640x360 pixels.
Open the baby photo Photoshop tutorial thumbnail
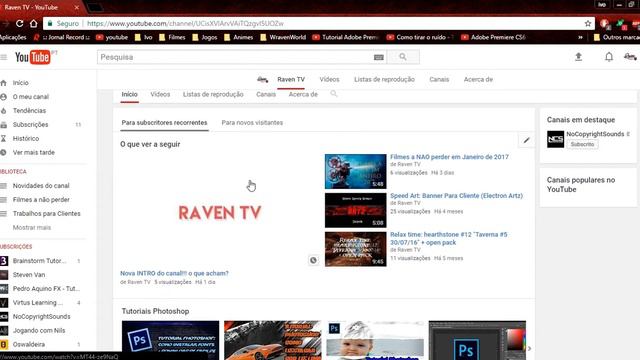375,340
